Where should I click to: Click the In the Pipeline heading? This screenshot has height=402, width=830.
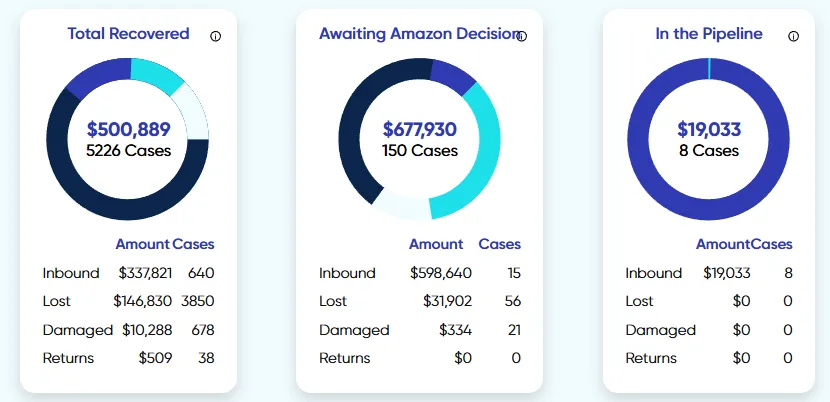pos(708,34)
